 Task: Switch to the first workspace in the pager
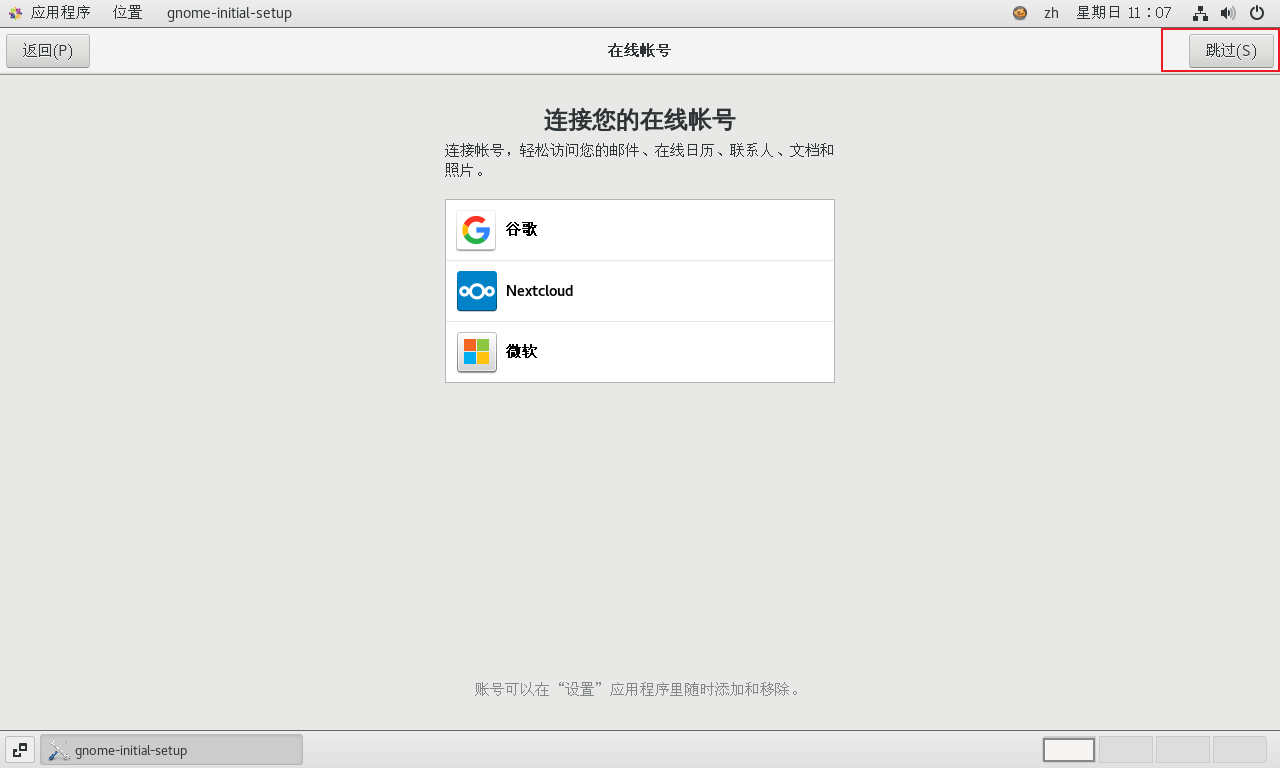[1069, 750]
